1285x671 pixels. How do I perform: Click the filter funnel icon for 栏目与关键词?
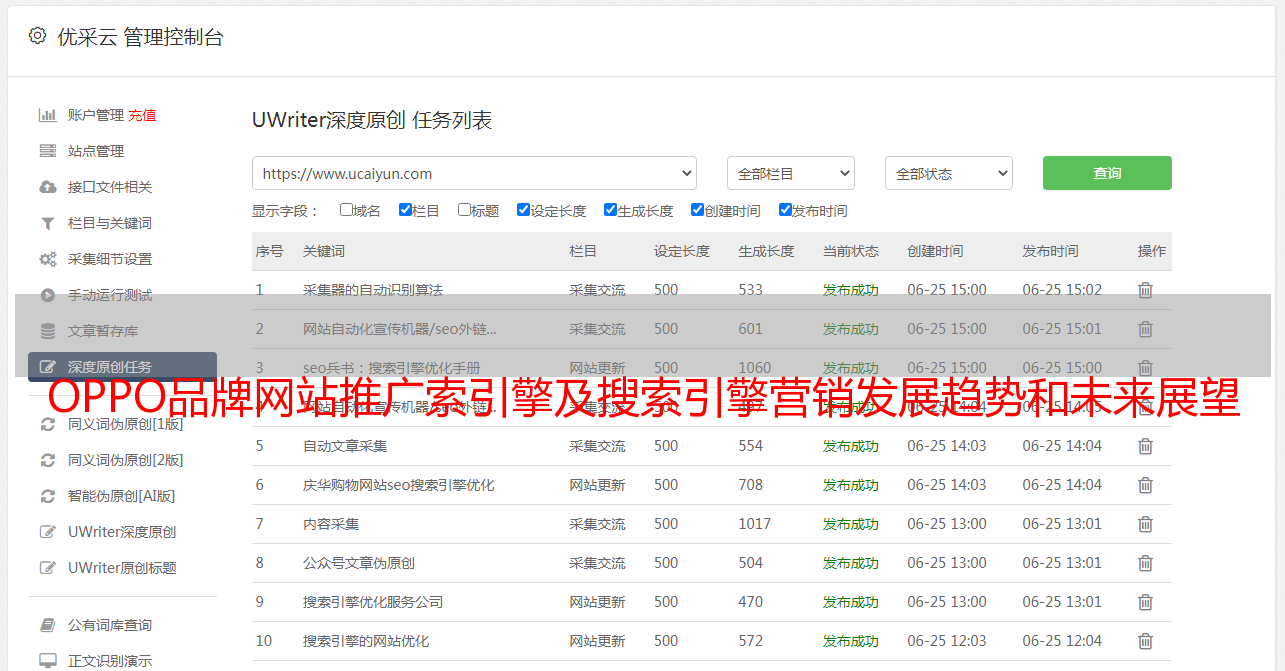(x=47, y=223)
